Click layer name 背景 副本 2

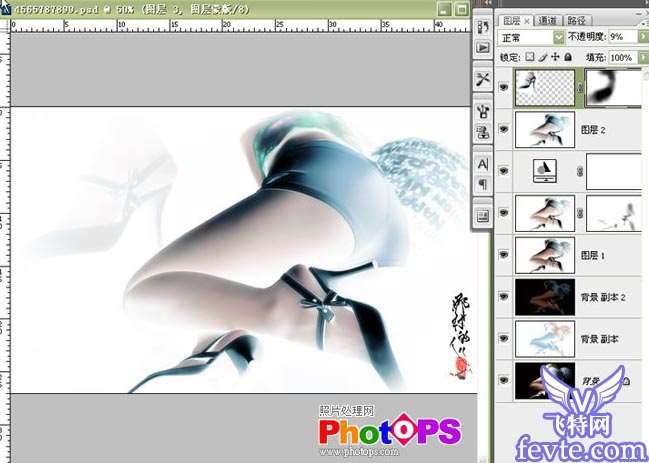603,297
